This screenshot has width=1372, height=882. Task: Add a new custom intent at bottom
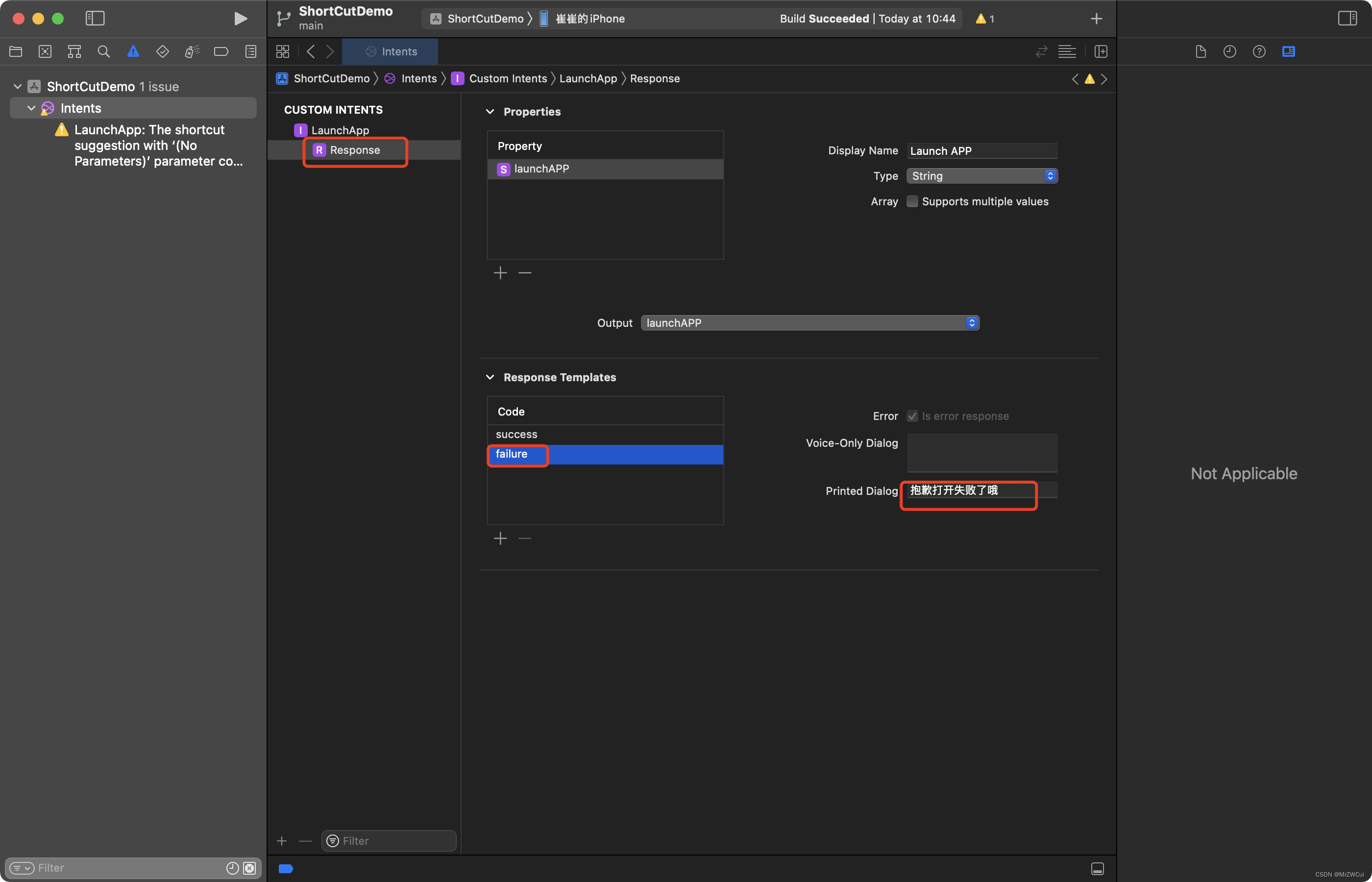(x=282, y=841)
